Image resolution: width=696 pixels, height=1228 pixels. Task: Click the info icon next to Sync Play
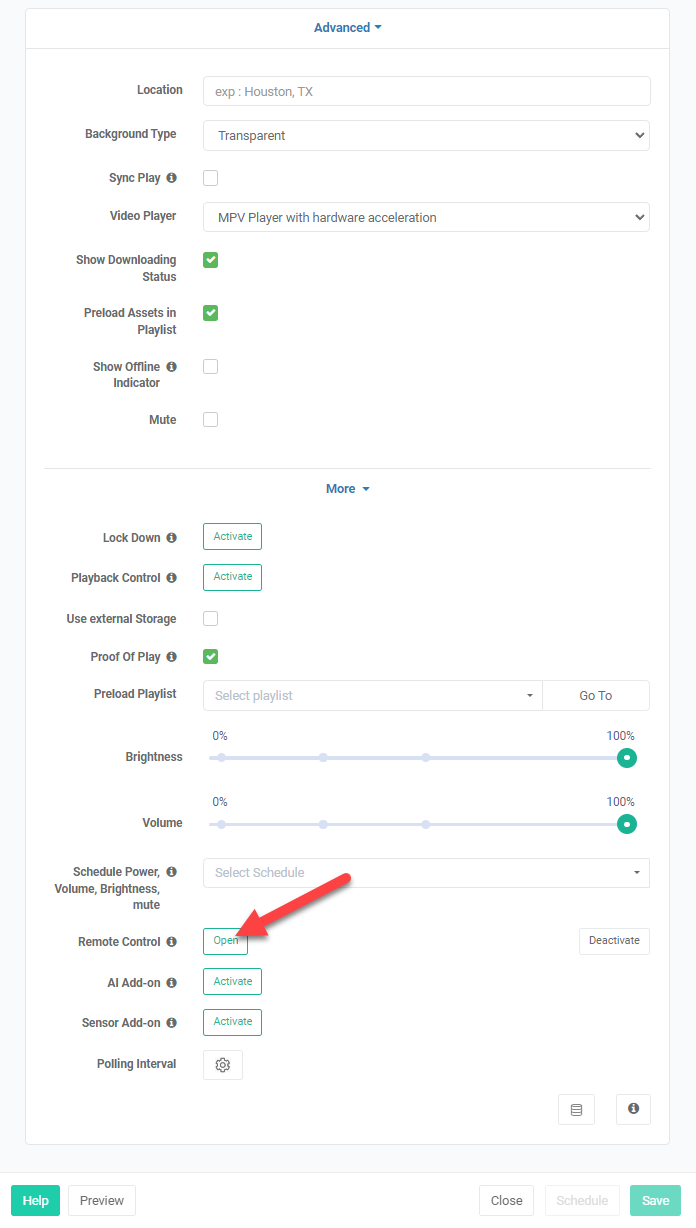pyautogui.click(x=171, y=178)
